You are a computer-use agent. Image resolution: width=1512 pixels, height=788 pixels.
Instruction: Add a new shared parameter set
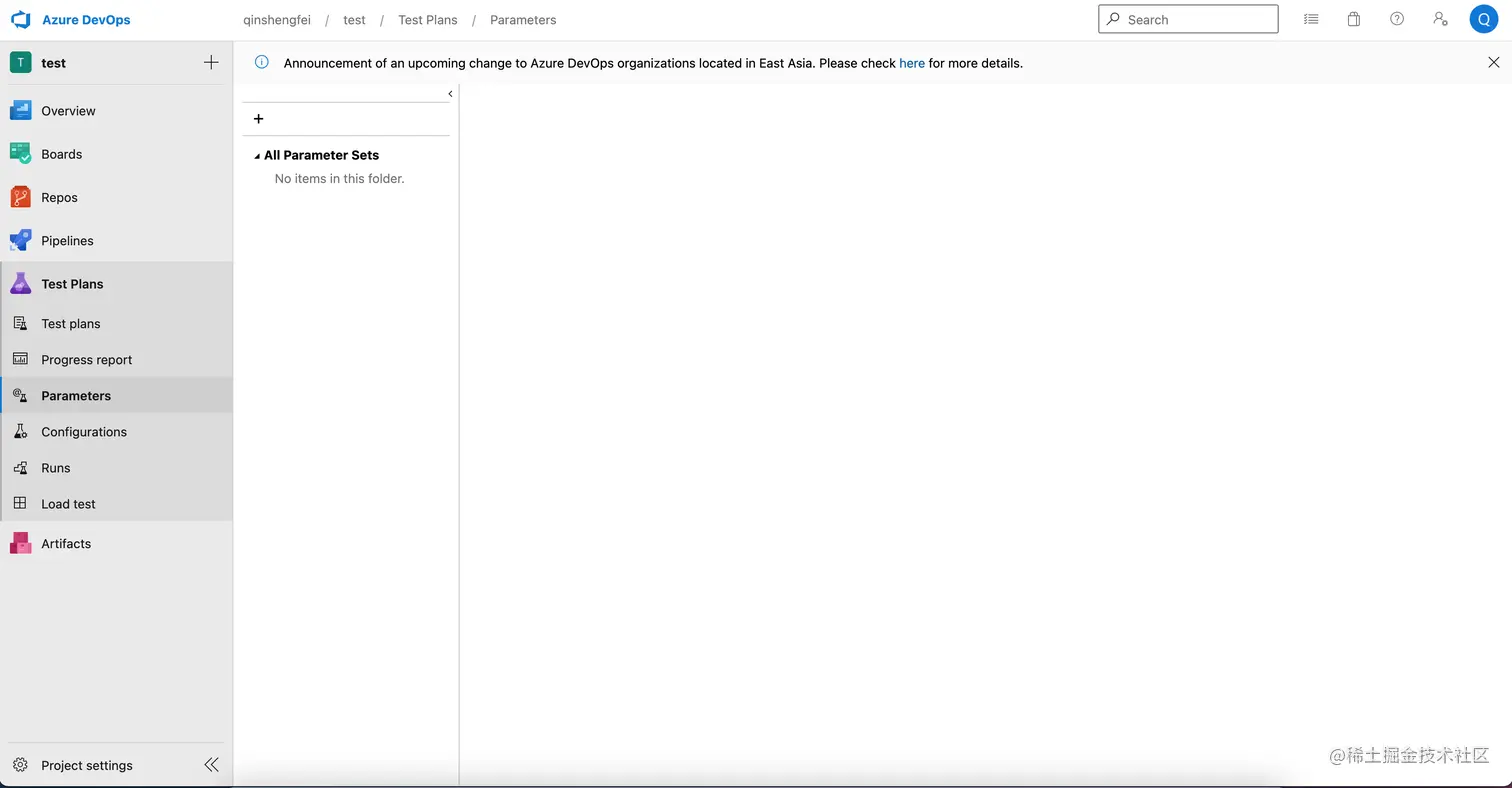tap(258, 119)
